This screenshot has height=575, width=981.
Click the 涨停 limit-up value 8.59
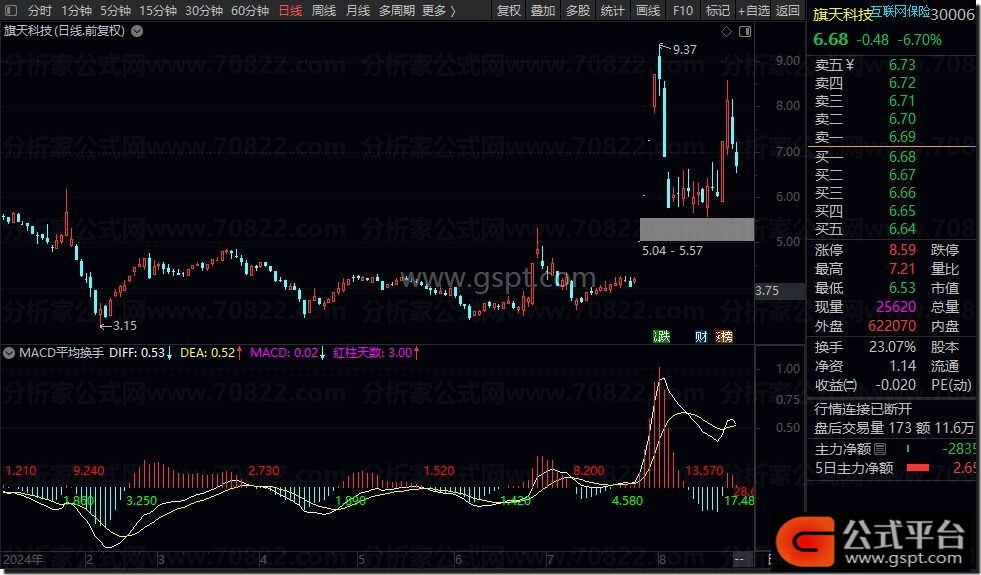(x=902, y=250)
